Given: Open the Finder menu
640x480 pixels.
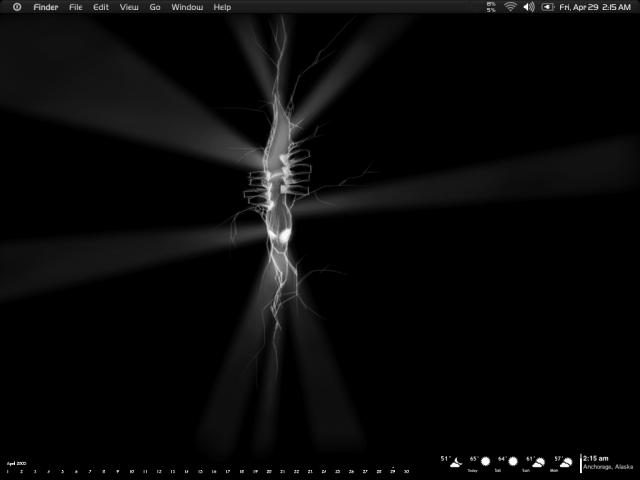Looking at the screenshot, I should (46, 7).
